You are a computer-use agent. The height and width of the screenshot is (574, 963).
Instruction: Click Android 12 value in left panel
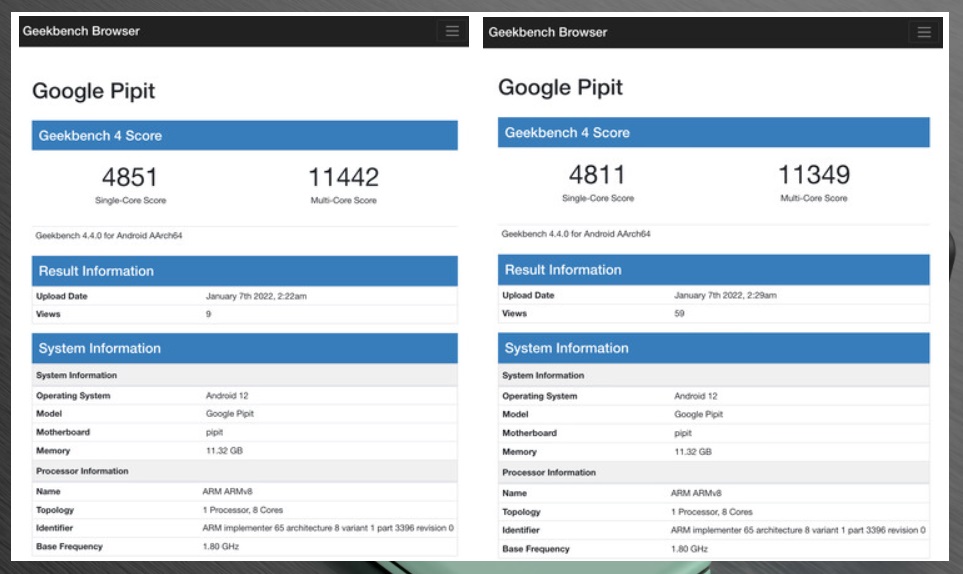point(227,395)
